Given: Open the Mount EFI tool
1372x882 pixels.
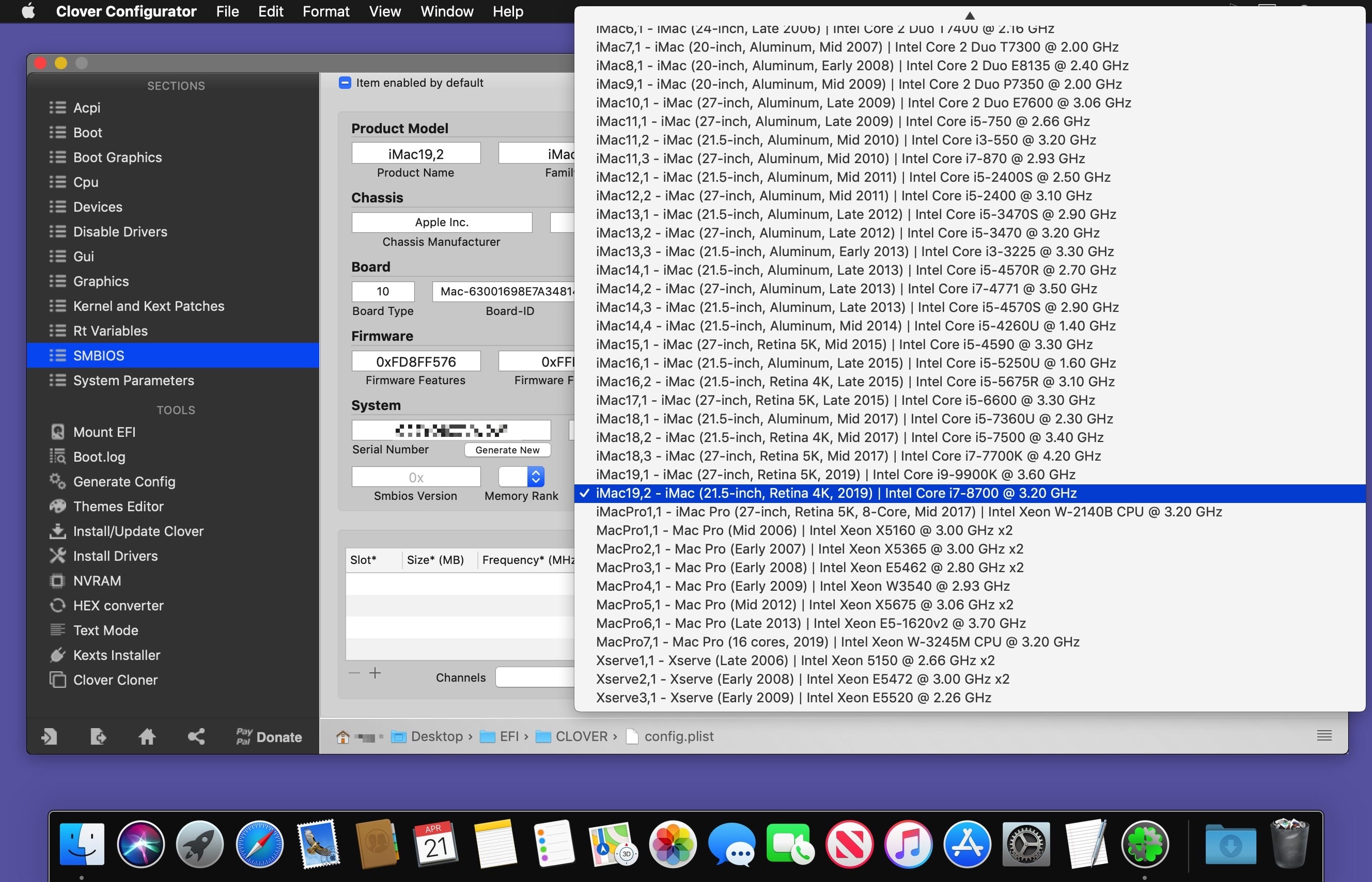Looking at the screenshot, I should (173, 432).
